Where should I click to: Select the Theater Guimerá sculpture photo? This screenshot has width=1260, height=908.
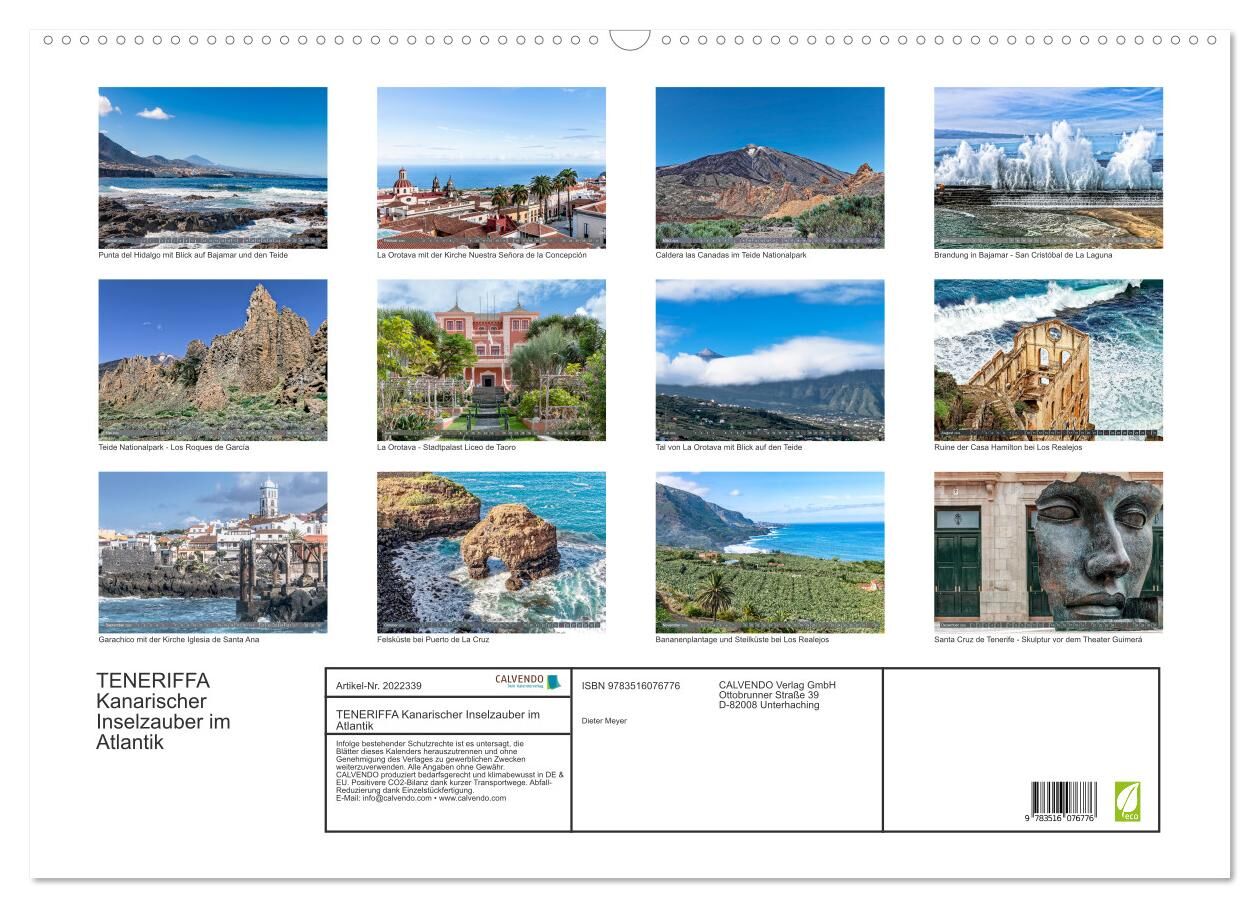(1048, 552)
